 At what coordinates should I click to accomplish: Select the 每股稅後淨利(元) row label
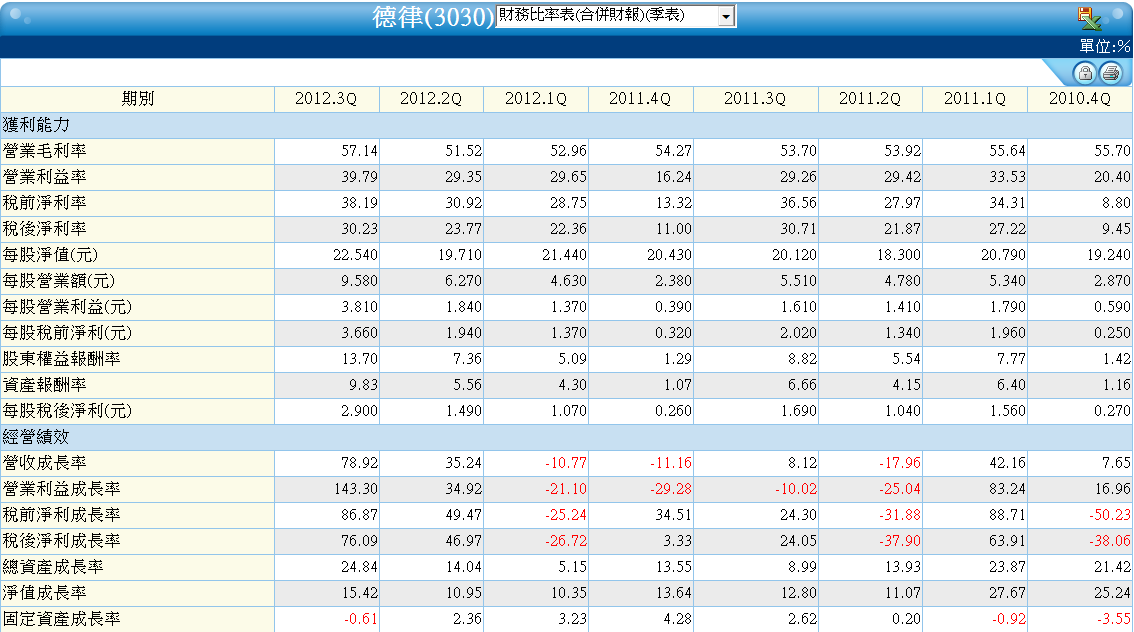(x=67, y=411)
